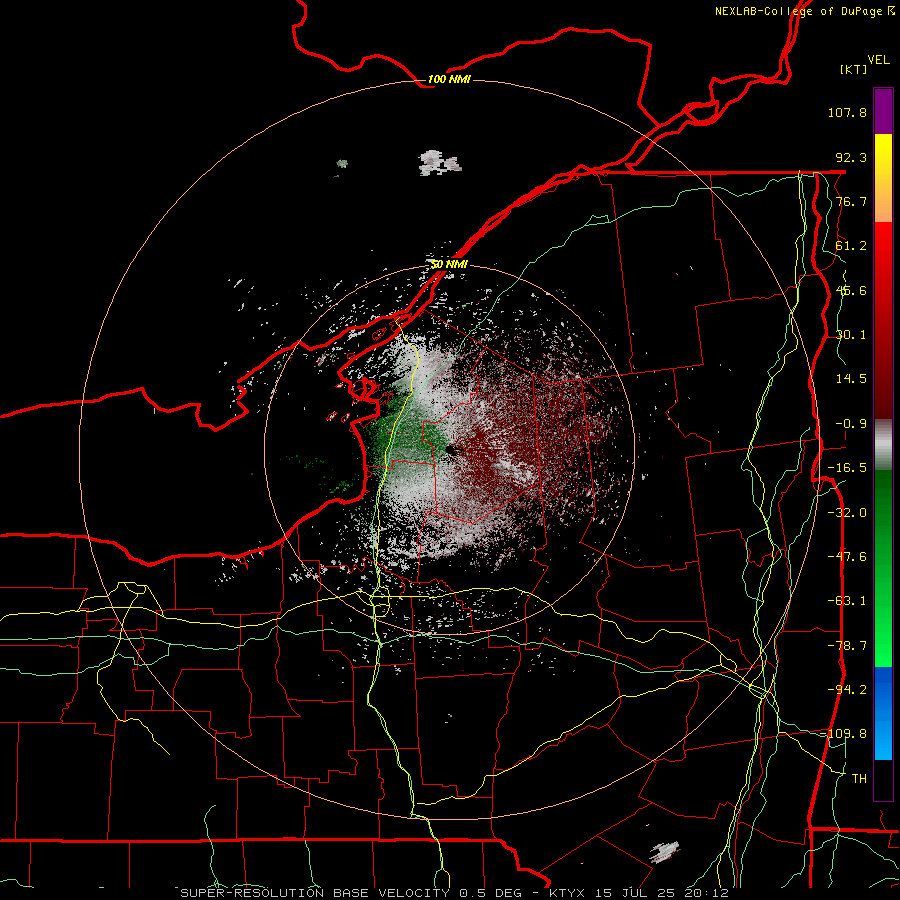Click the gray echo patch near 100 NMI label
900x900 pixels.
(439, 163)
